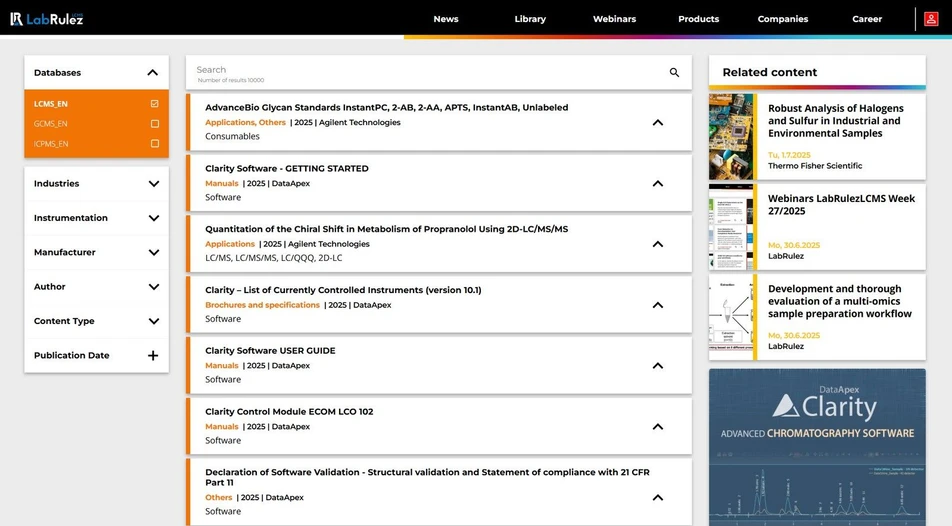Collapse the ECOM LCO 102 result
The width and height of the screenshot is (952, 526).
(658, 427)
